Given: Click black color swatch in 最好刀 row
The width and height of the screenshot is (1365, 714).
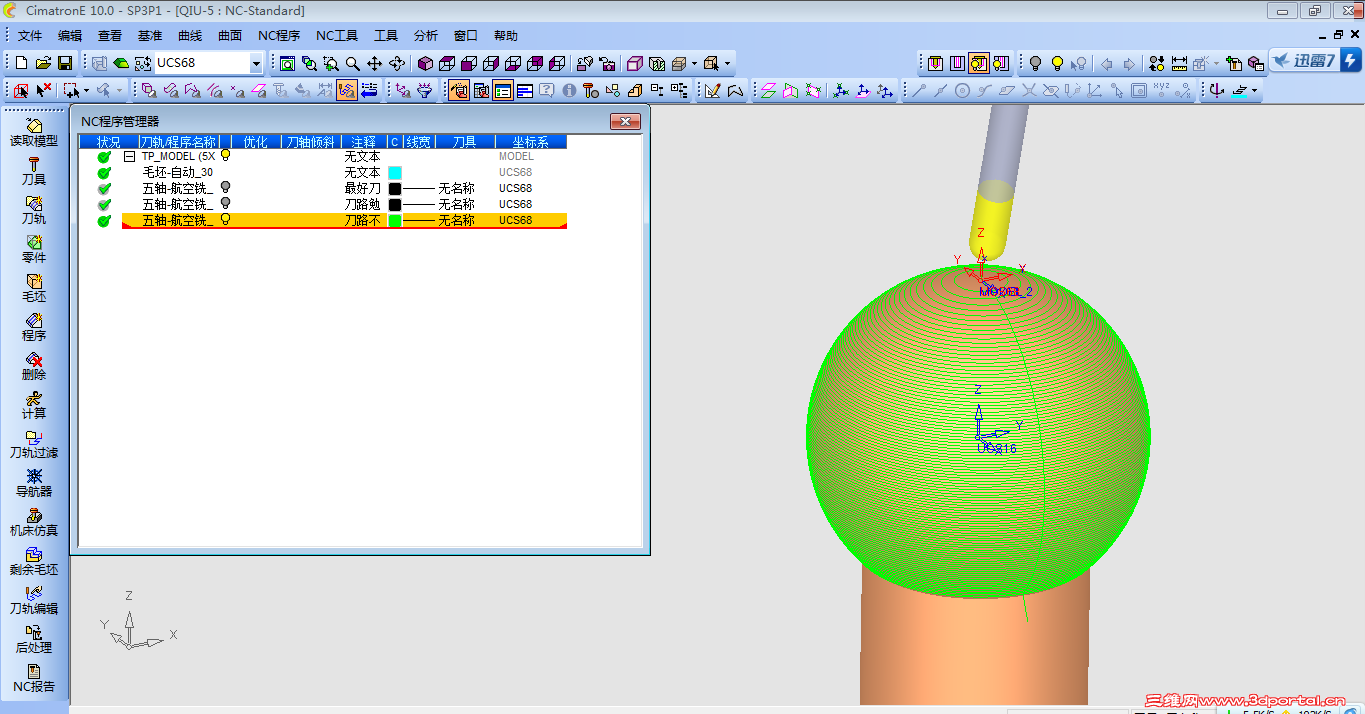Looking at the screenshot, I should [395, 188].
